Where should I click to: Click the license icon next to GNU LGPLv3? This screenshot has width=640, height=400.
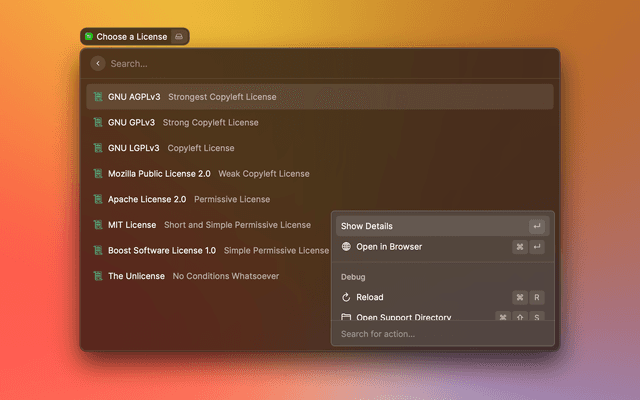click(x=98, y=148)
